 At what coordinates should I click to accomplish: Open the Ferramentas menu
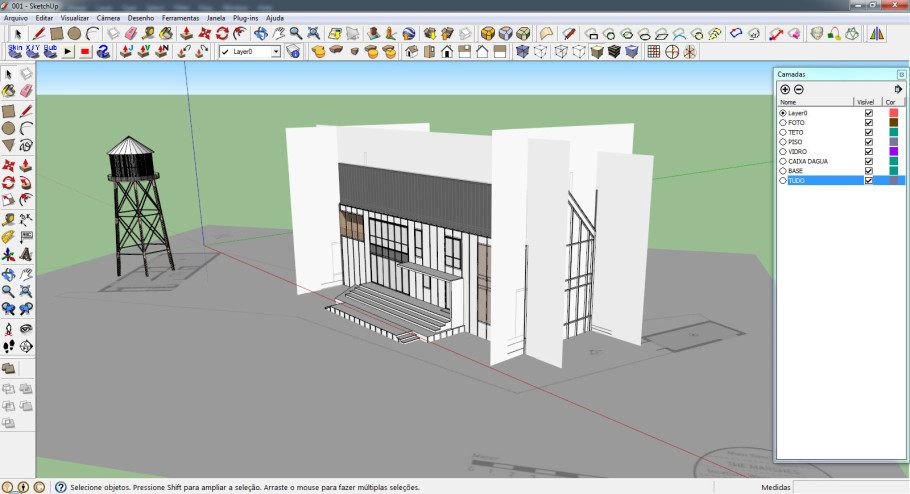coord(180,18)
